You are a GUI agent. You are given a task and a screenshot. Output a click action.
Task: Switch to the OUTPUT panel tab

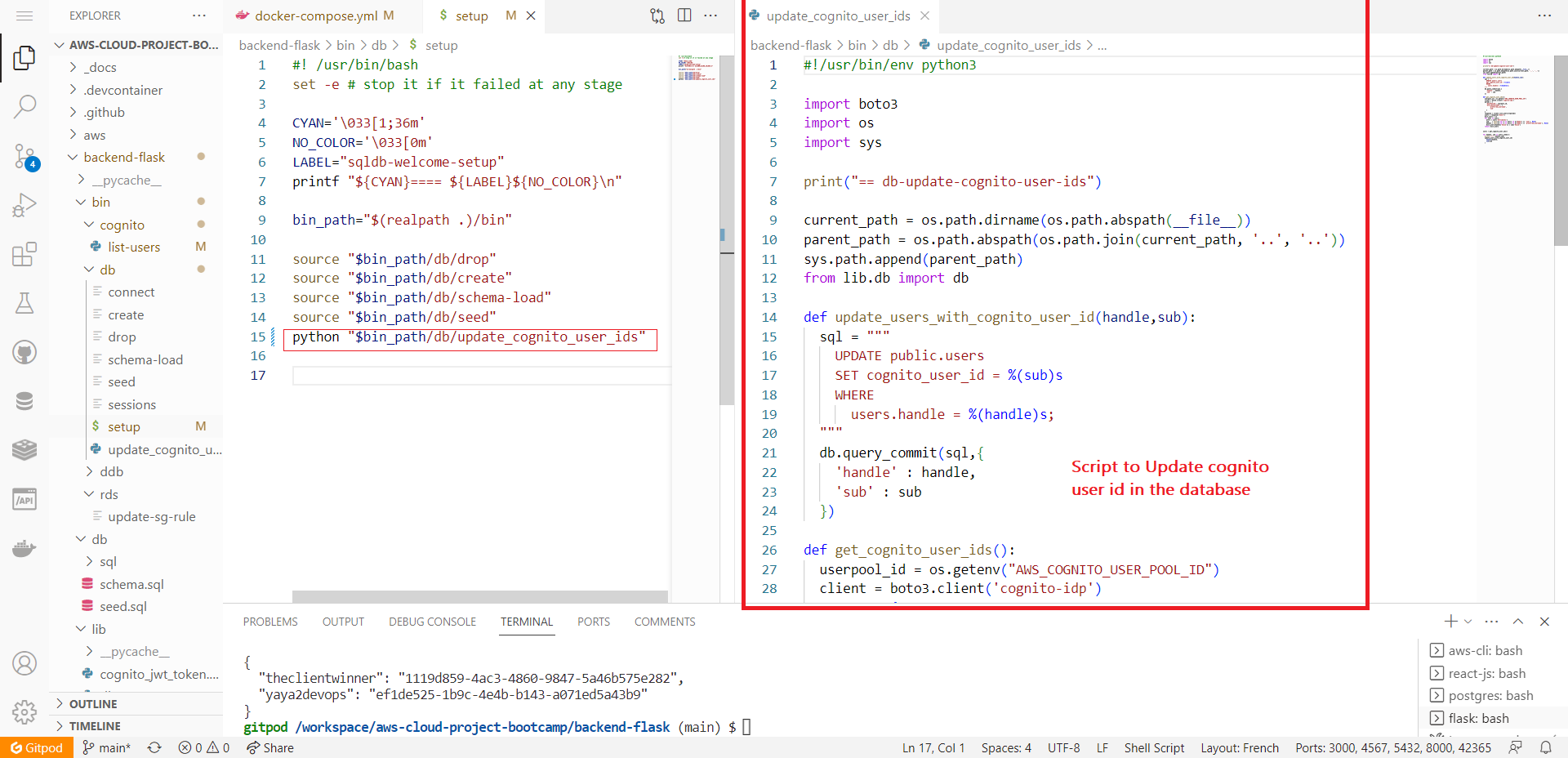click(x=343, y=622)
